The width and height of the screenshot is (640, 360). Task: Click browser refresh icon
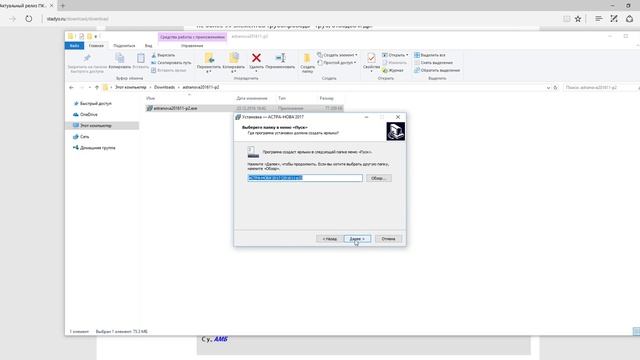tap(29, 19)
